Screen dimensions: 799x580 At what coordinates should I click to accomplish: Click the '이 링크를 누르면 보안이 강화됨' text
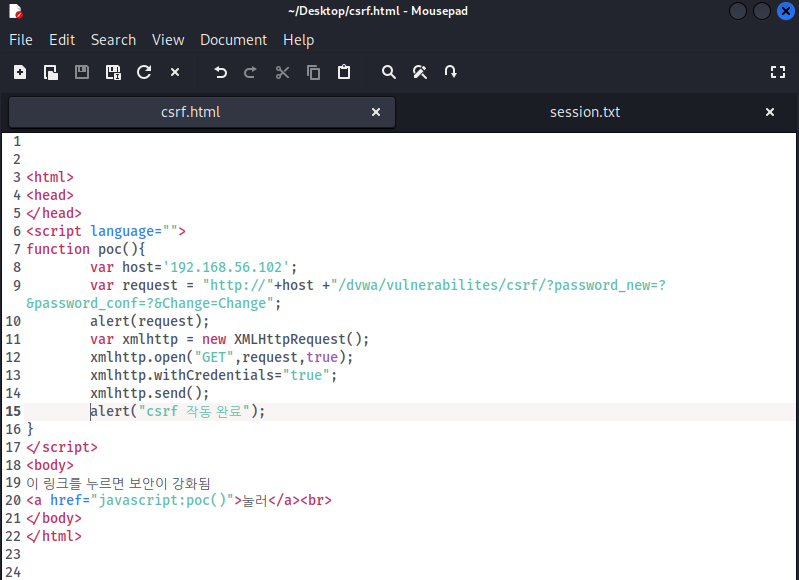[x=118, y=483]
